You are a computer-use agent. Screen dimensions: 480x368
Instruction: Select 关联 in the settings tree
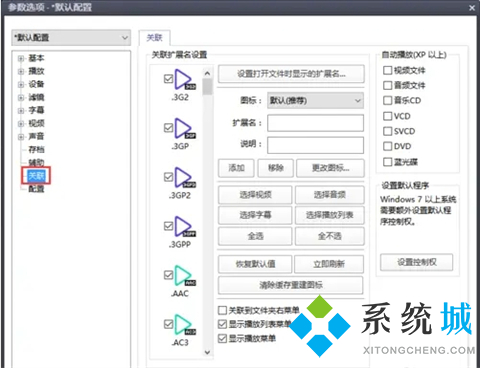[x=36, y=175]
